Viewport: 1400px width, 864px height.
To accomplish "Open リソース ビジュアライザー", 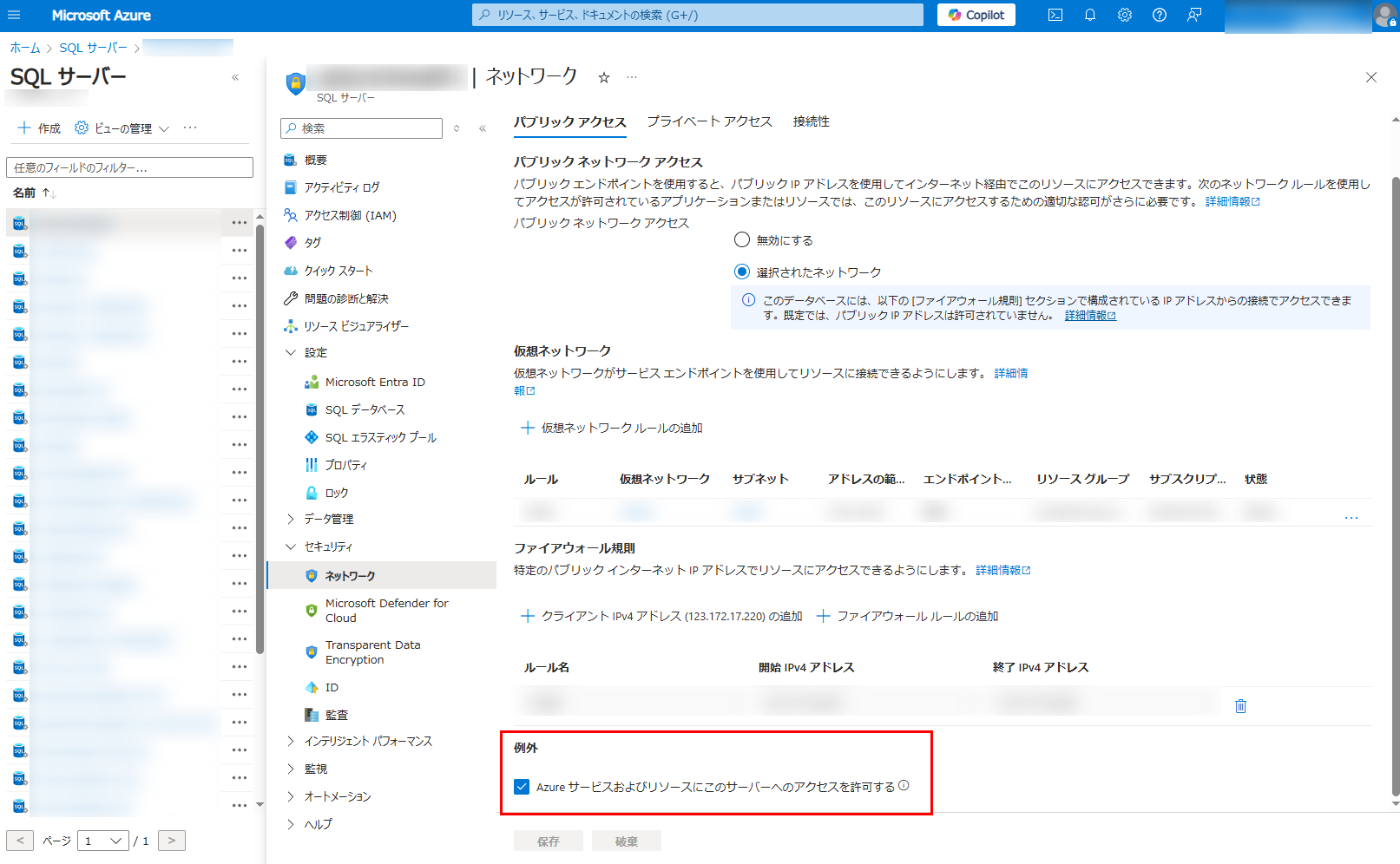I will [356, 326].
